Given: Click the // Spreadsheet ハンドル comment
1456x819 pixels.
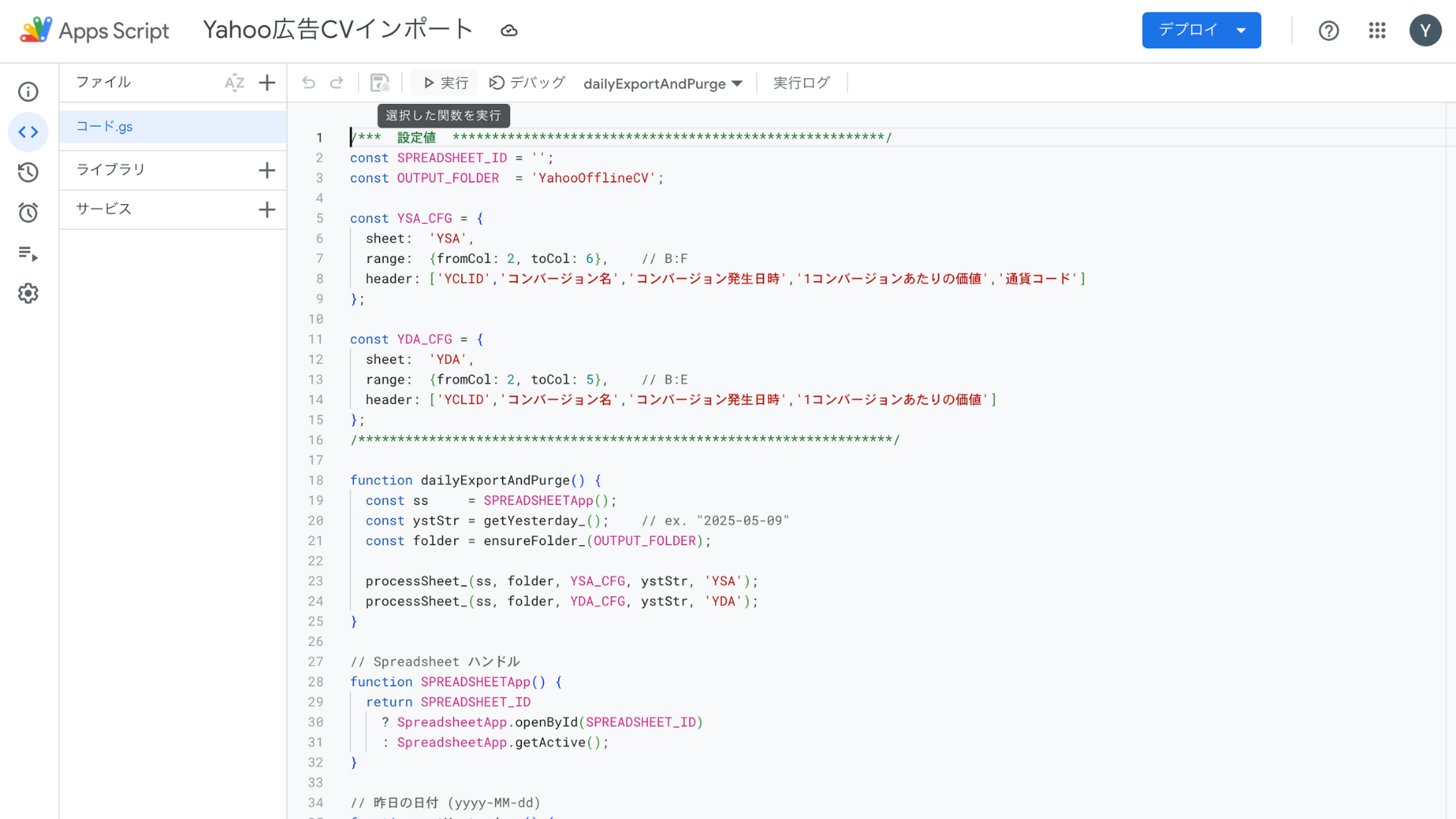Looking at the screenshot, I should (435, 662).
